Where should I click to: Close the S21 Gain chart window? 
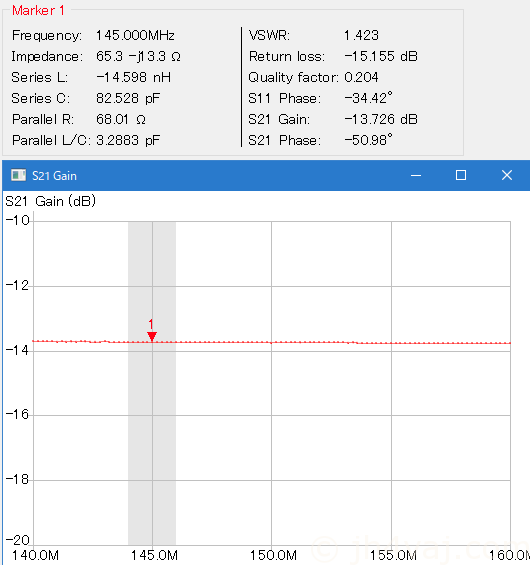click(x=507, y=175)
